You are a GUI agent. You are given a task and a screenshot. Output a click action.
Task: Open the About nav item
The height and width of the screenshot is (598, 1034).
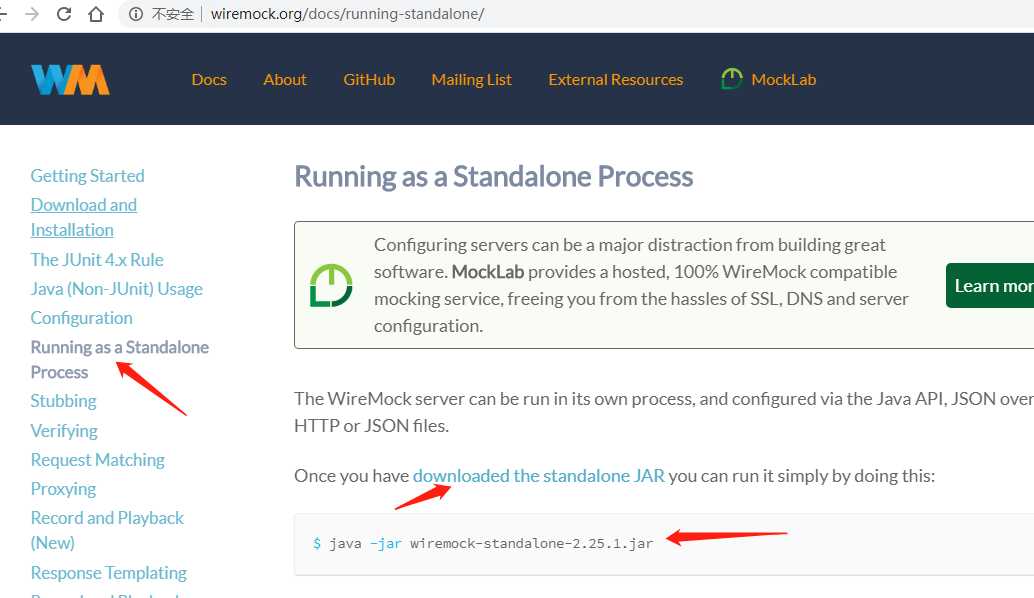pos(285,80)
